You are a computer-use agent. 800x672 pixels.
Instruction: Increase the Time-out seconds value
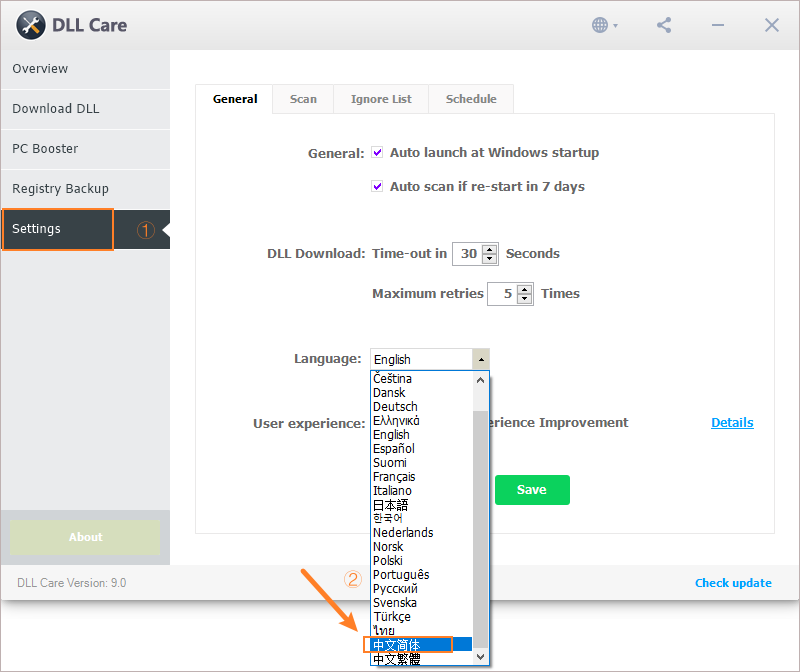tap(490, 250)
